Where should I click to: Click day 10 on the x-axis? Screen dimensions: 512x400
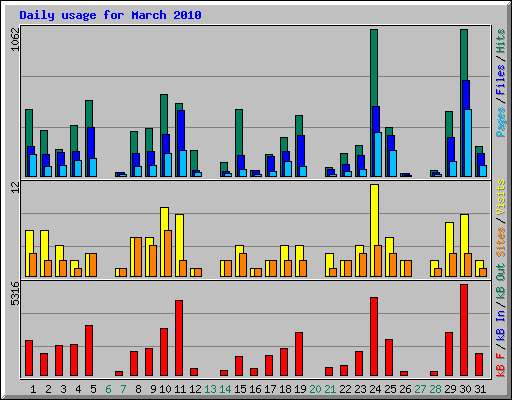click(x=165, y=389)
